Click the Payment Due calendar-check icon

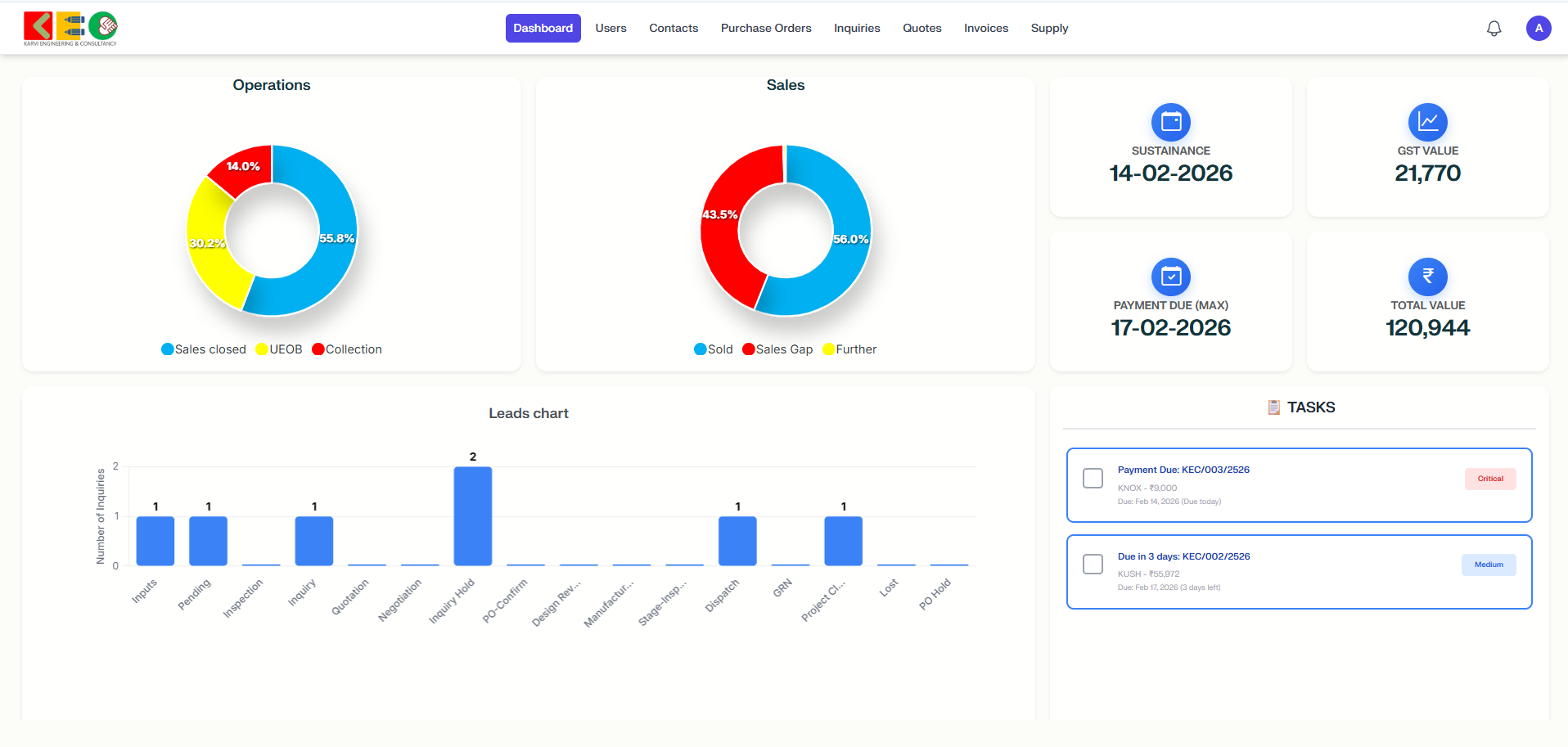tap(1170, 277)
